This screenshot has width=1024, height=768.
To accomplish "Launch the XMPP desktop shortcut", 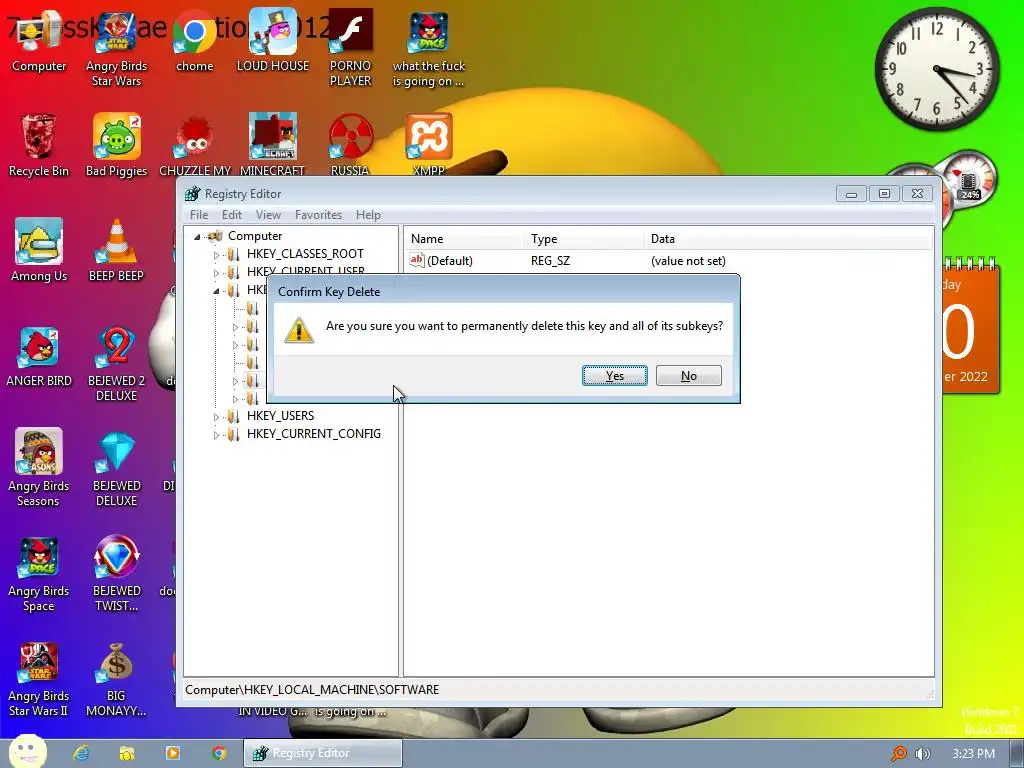I will click(428, 145).
